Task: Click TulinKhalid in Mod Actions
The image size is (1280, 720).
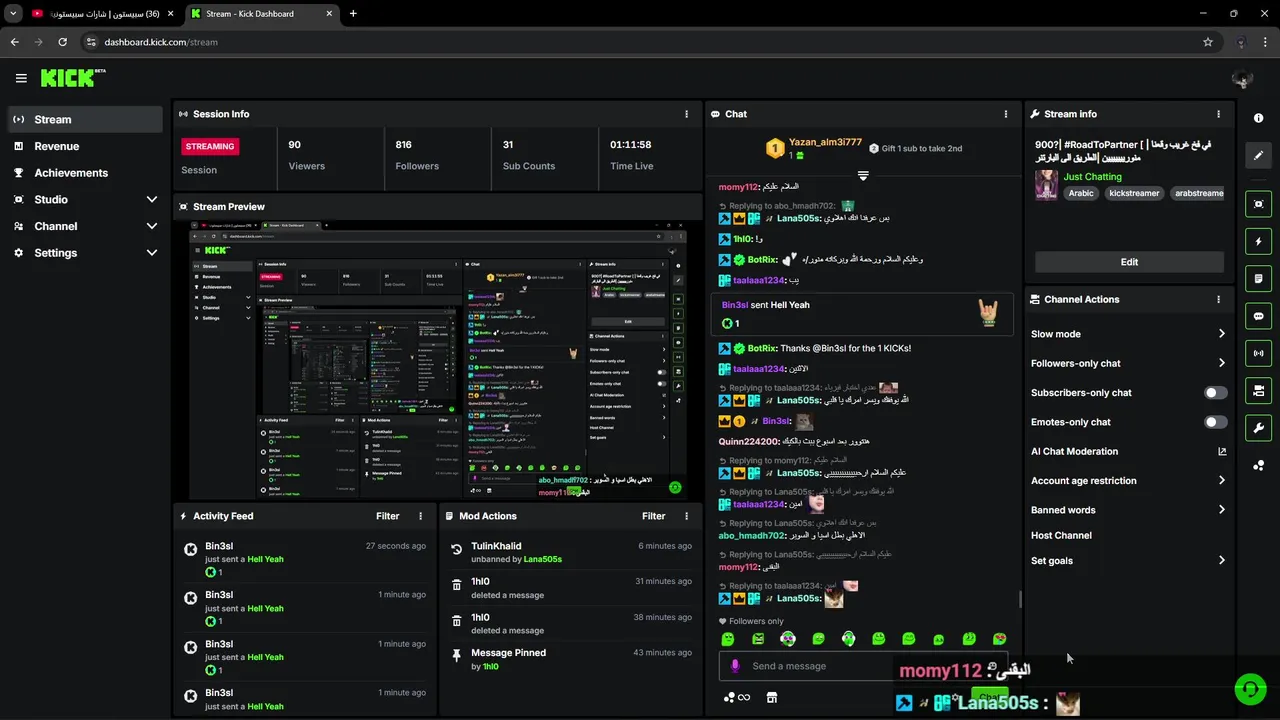Action: pos(496,547)
